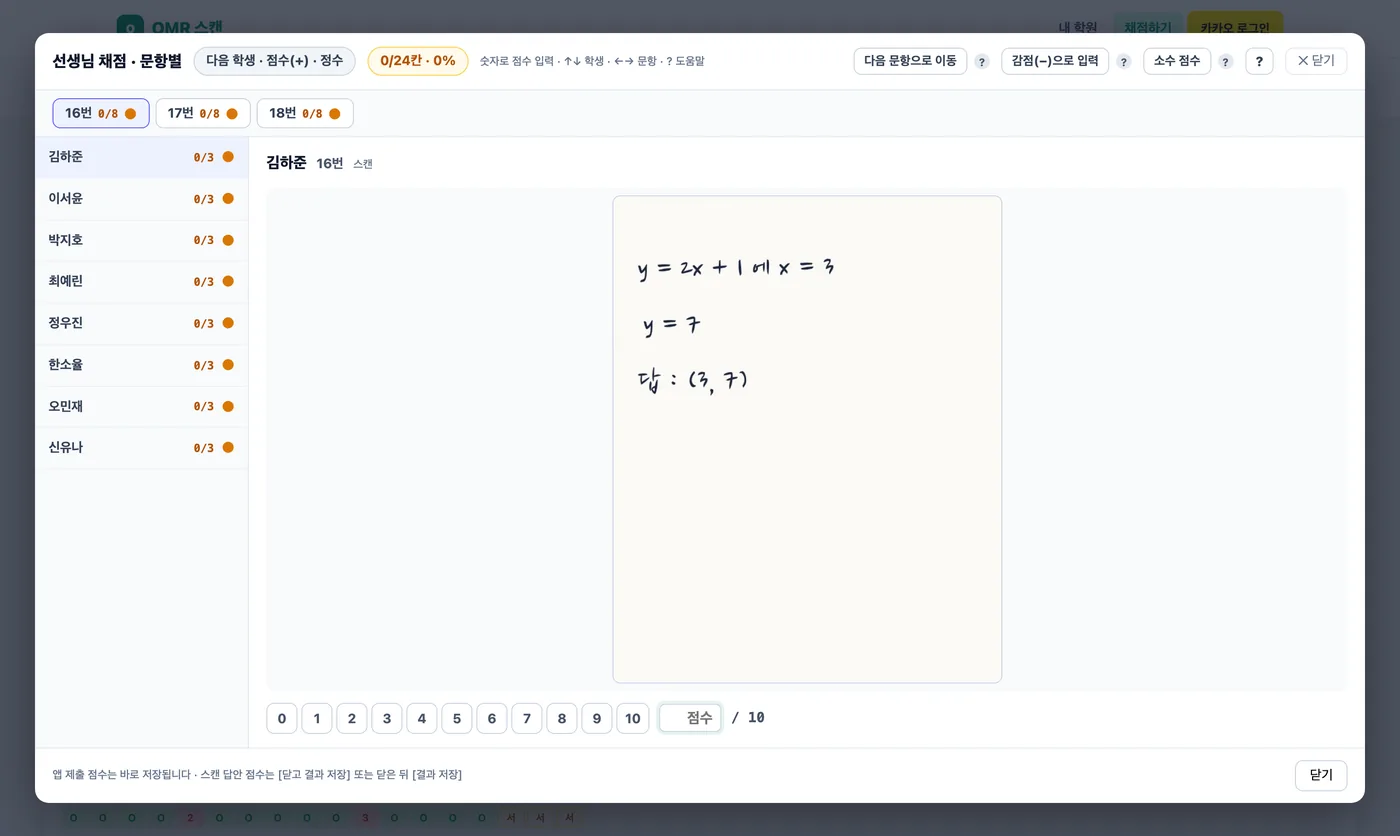Image resolution: width=1400 pixels, height=836 pixels.
Task: Toggle 다음 문항으로 이동 option
Action: click(x=910, y=61)
